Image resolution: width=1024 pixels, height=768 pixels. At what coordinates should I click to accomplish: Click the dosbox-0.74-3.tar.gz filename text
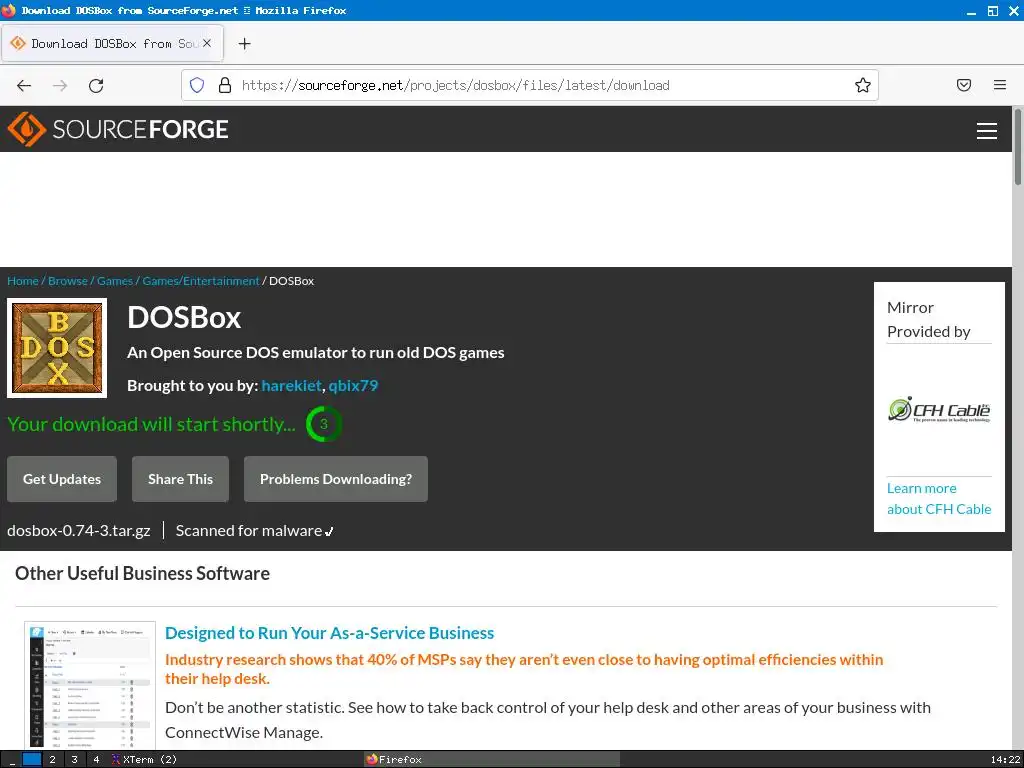pyautogui.click(x=79, y=531)
